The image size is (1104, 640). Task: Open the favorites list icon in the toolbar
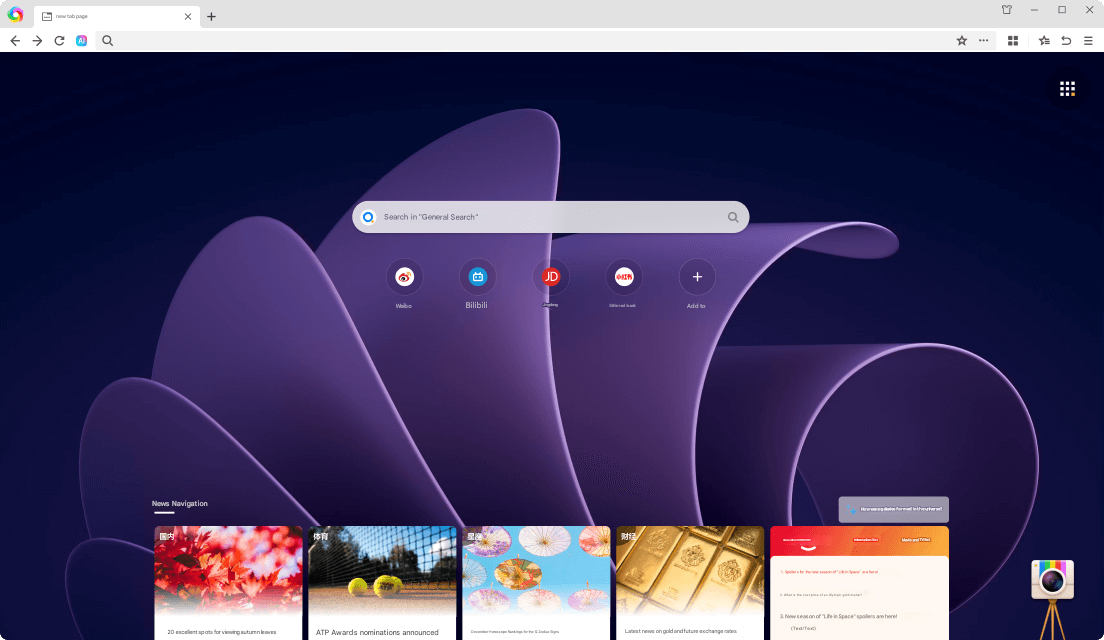coord(1043,41)
